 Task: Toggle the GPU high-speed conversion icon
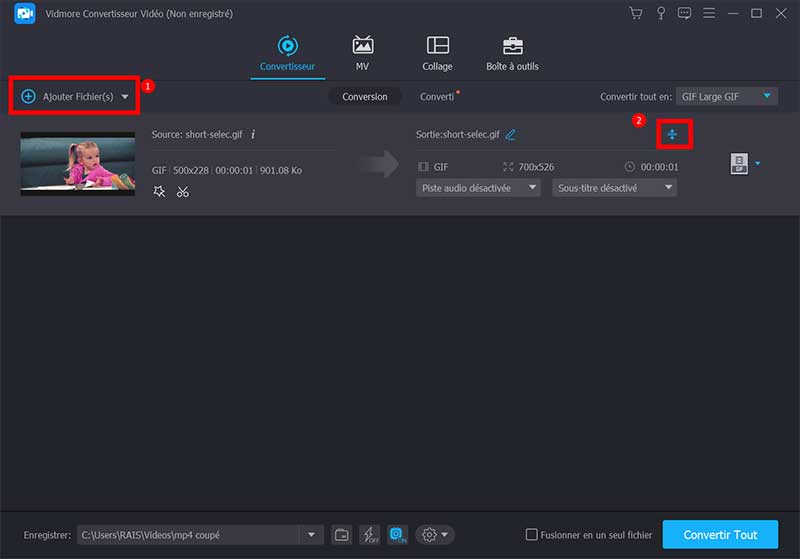coord(397,535)
